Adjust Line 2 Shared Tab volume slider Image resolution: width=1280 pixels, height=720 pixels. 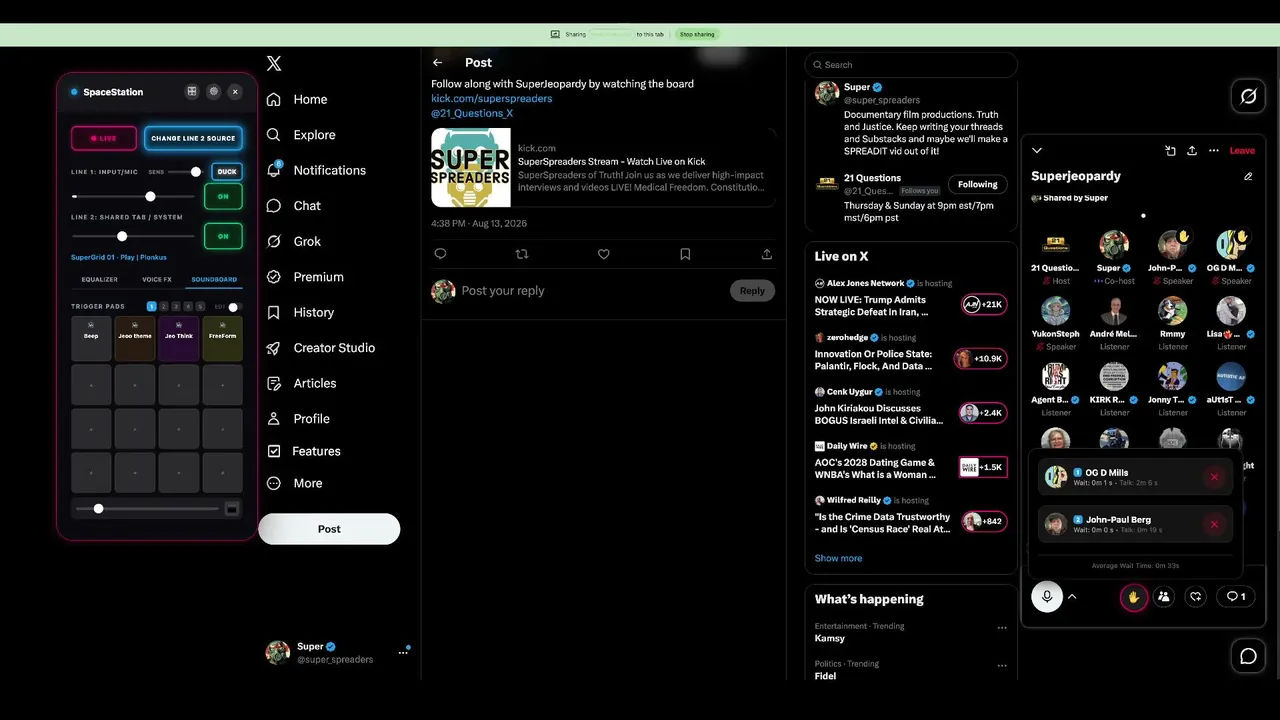click(x=134, y=236)
